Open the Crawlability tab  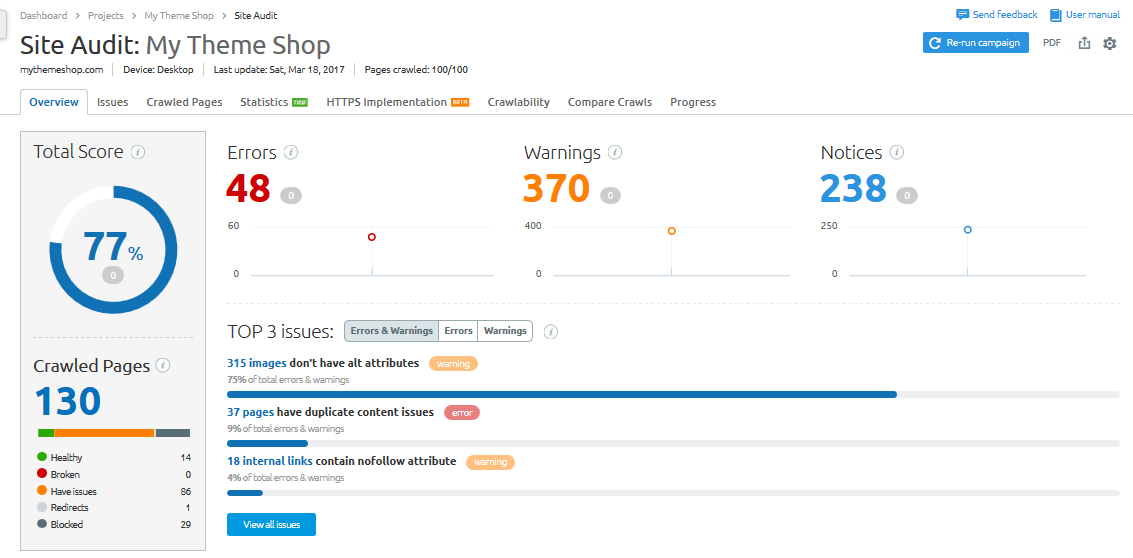pos(519,102)
